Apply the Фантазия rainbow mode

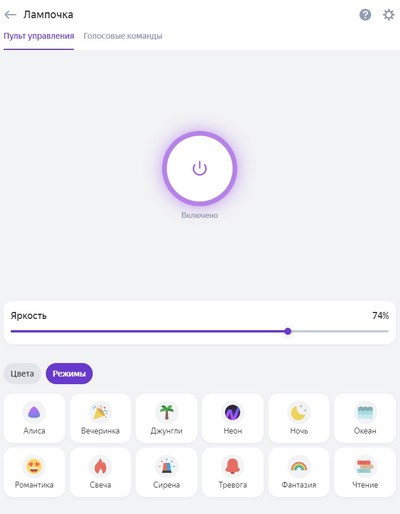(x=299, y=472)
